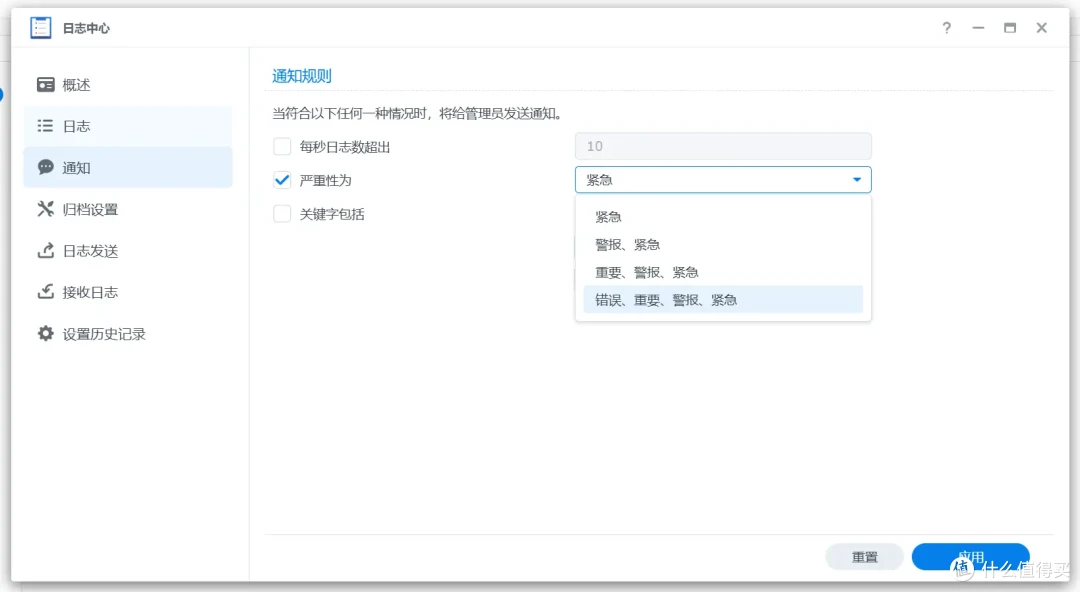The height and width of the screenshot is (592, 1080).
Task: Select the 紧急 only option
Action: coord(723,217)
